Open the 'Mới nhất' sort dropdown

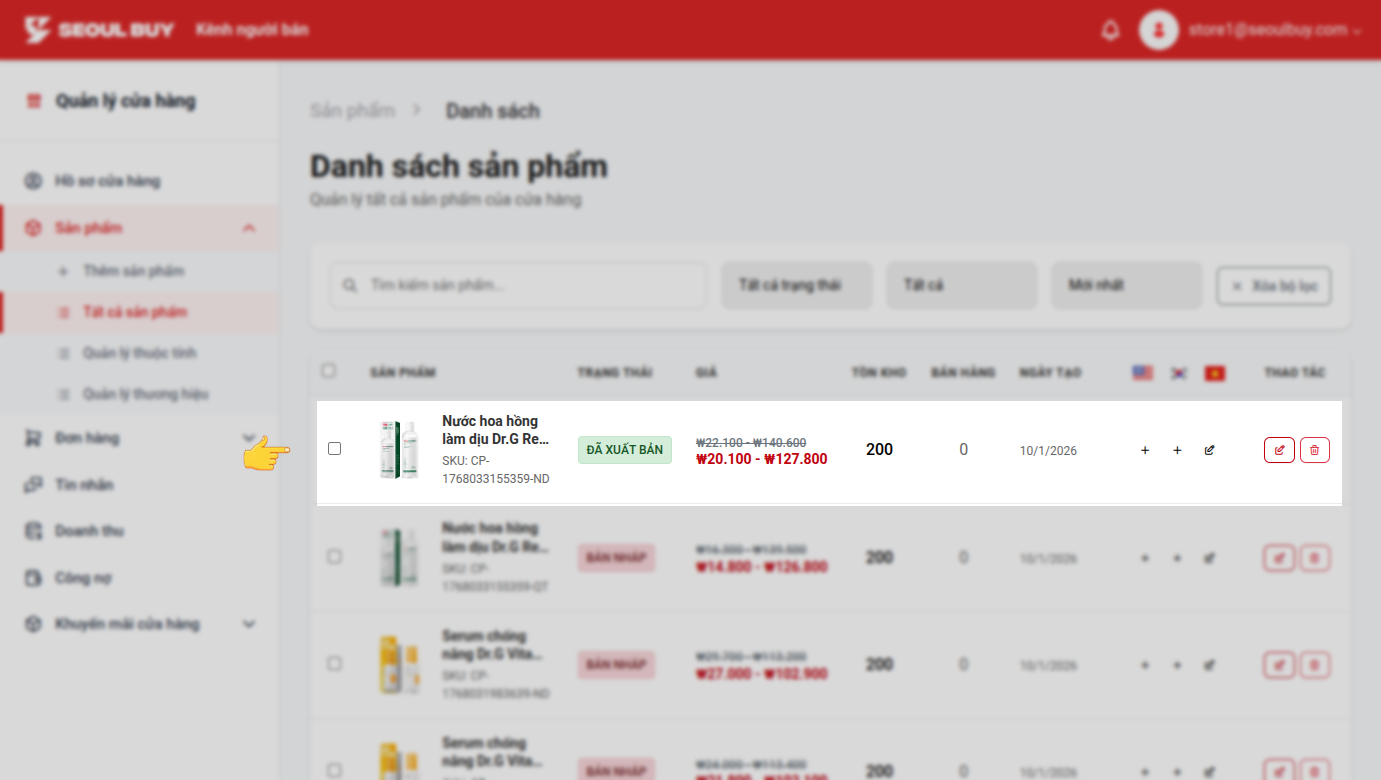pos(1125,285)
